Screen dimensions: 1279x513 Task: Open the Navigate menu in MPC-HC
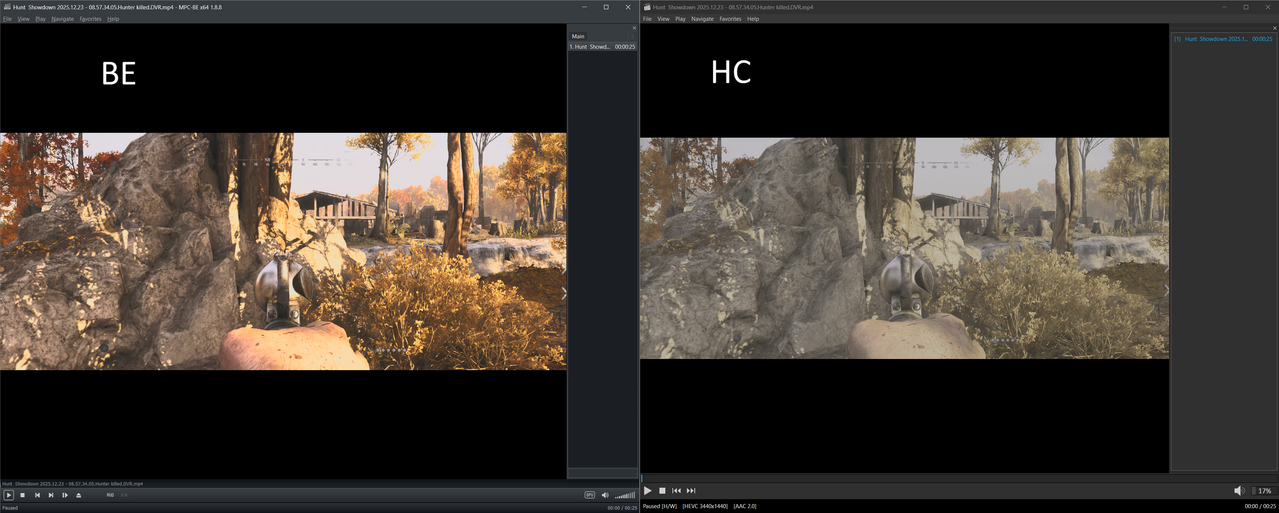(703, 19)
